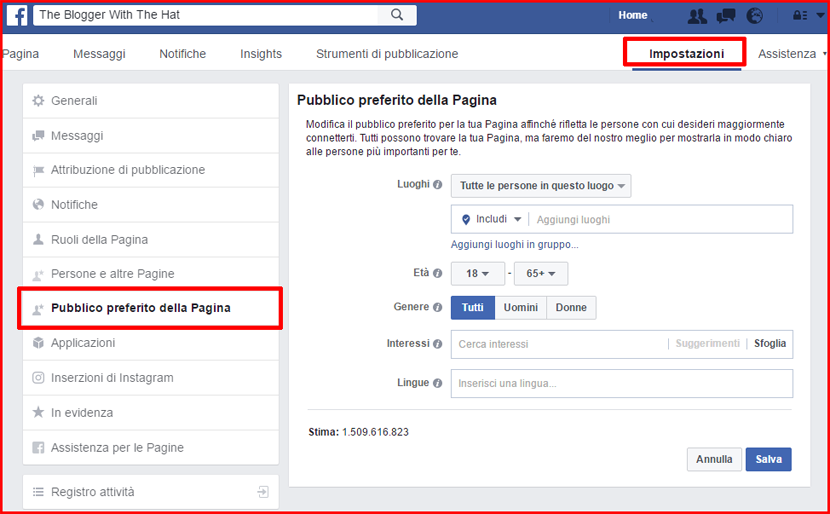Open Applicazioni settings section
The image size is (830, 514).
(x=151, y=343)
